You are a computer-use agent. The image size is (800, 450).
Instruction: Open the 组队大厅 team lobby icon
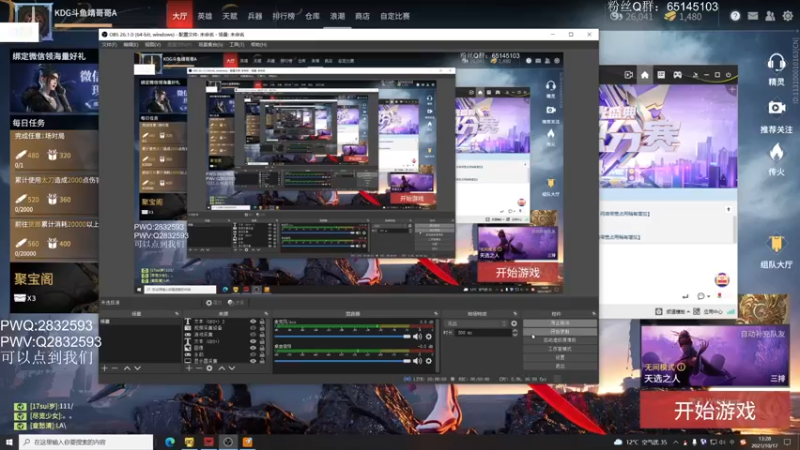[x=776, y=244]
